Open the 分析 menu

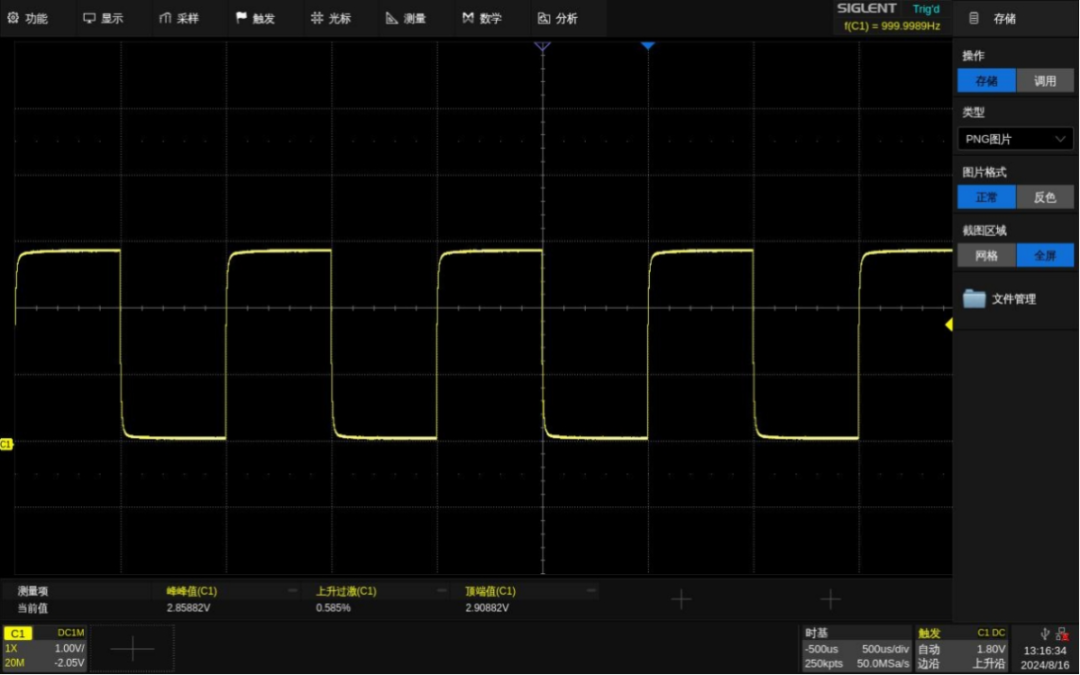[558, 19]
